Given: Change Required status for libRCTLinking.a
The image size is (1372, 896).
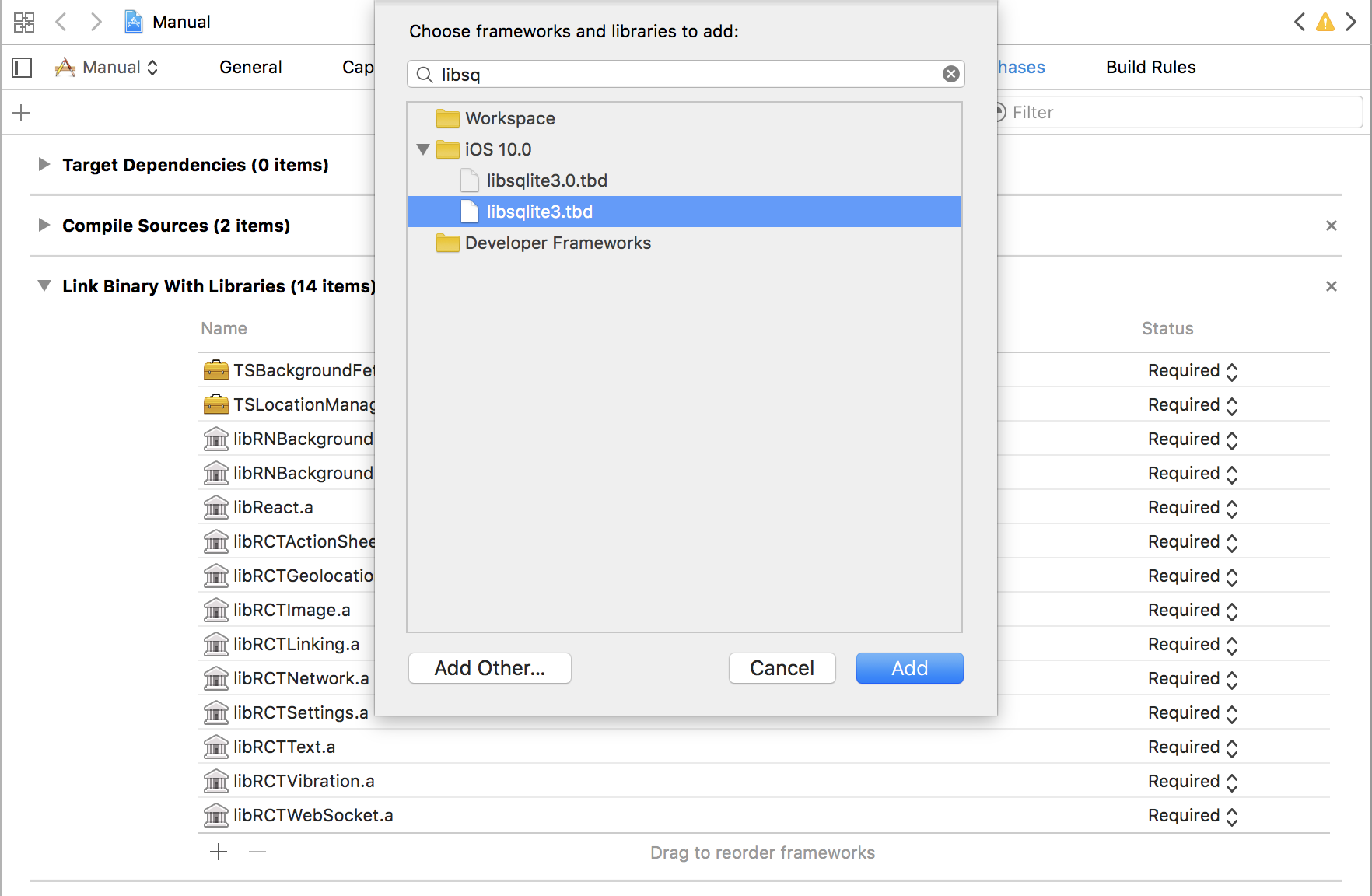Looking at the screenshot, I should click(x=1192, y=645).
